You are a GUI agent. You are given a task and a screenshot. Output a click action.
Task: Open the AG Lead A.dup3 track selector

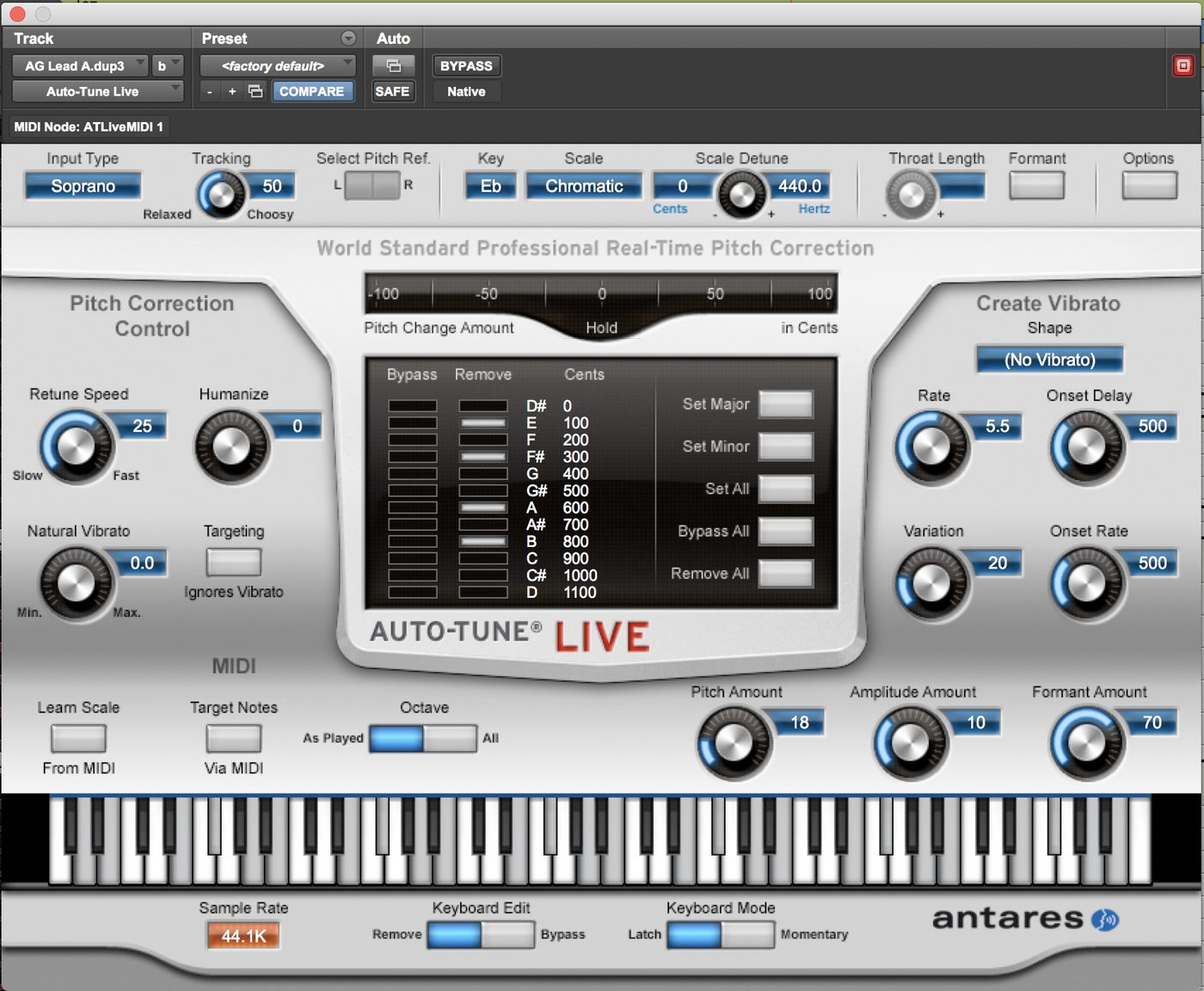80,65
